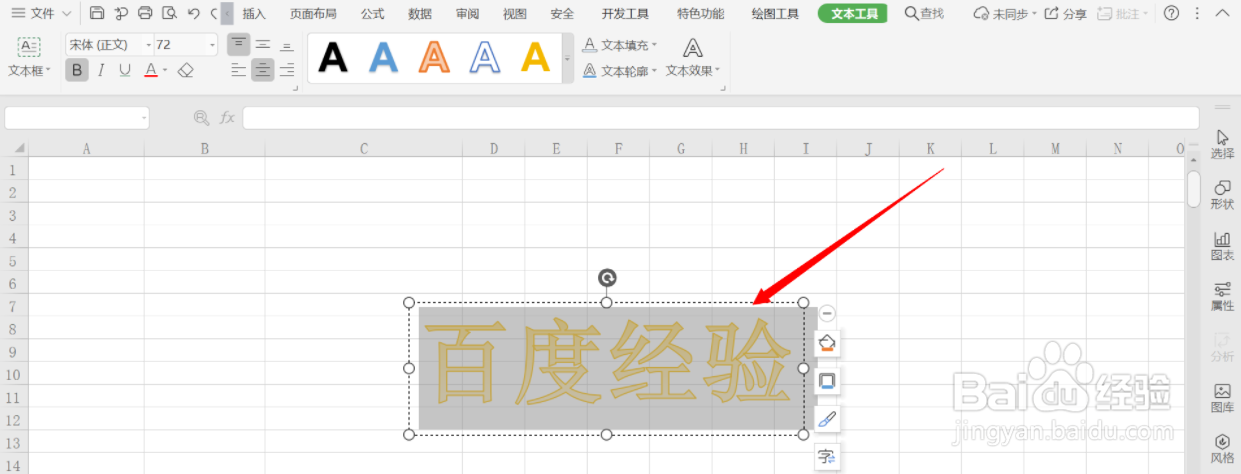Open 图库 gallery panel in sidebar
This screenshot has height=474, width=1241.
click(1222, 398)
